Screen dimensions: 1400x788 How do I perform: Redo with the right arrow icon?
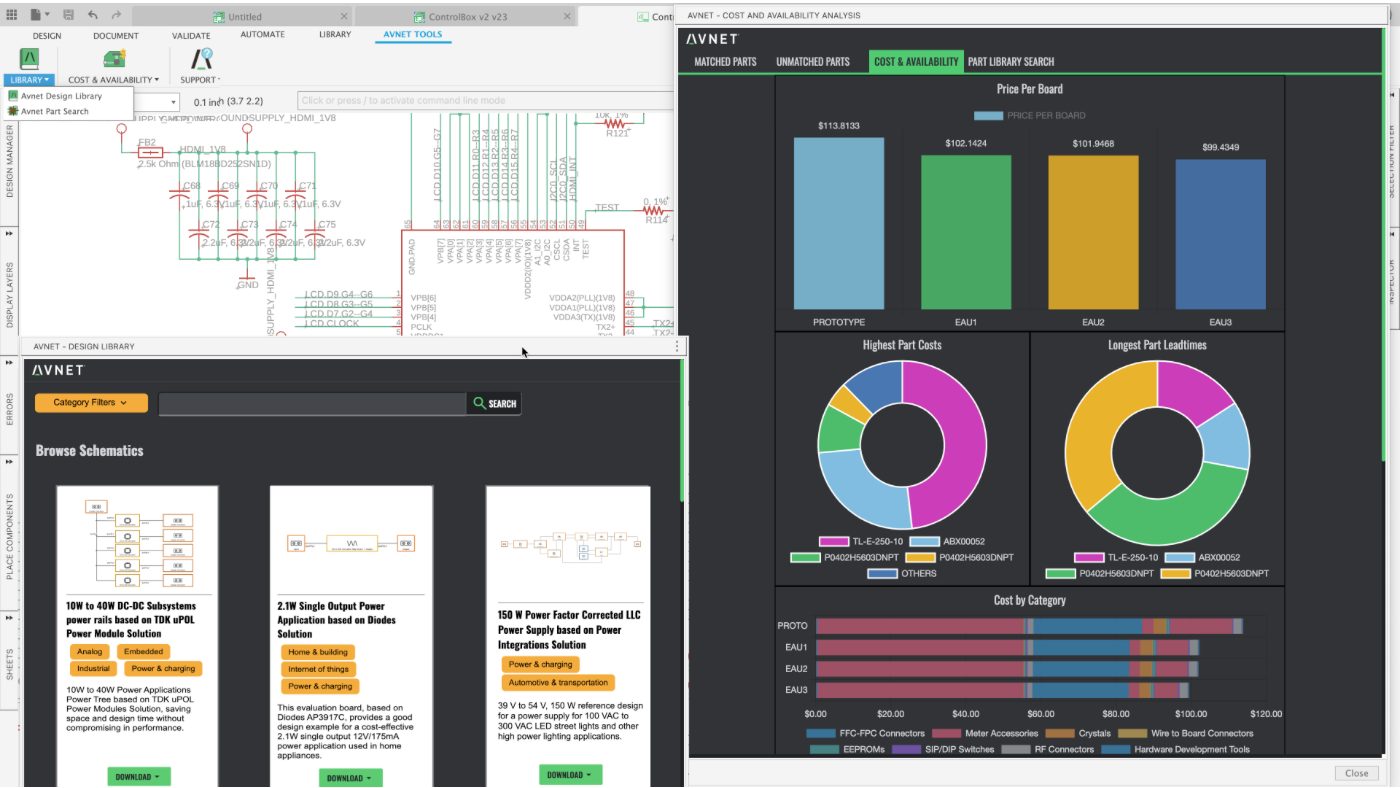[x=117, y=15]
